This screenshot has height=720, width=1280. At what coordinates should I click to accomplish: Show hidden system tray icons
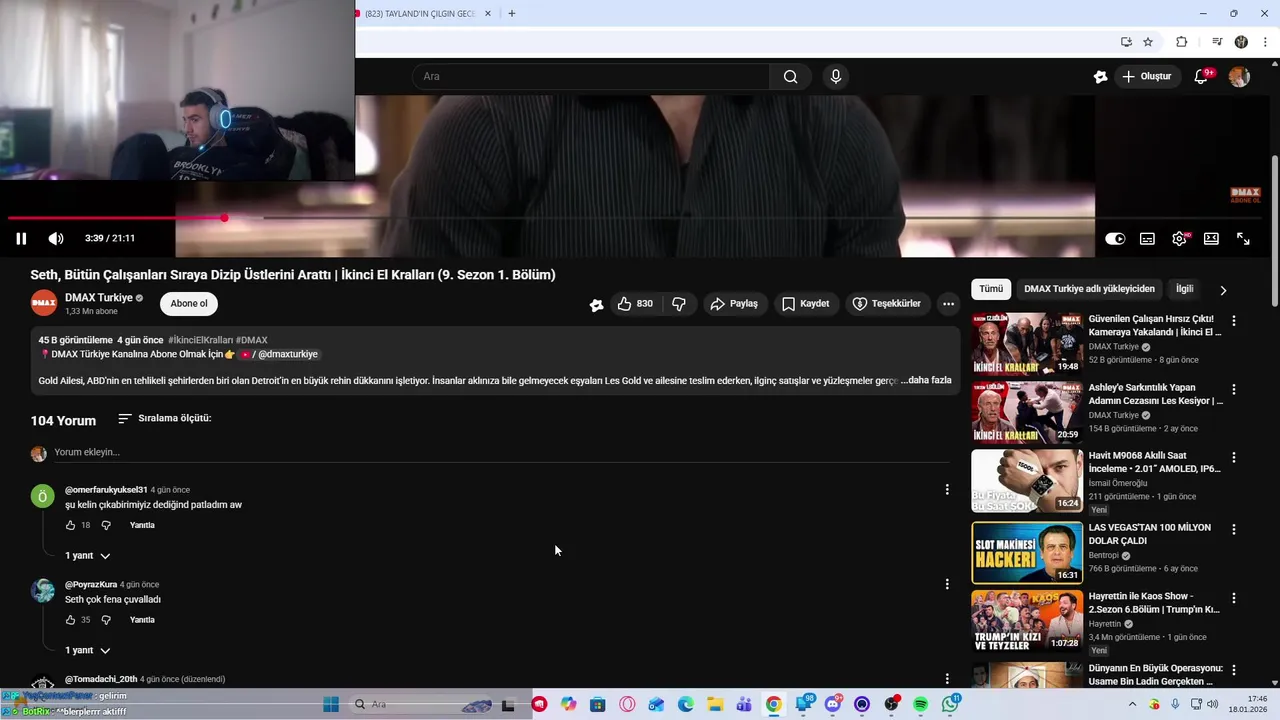tap(1132, 705)
